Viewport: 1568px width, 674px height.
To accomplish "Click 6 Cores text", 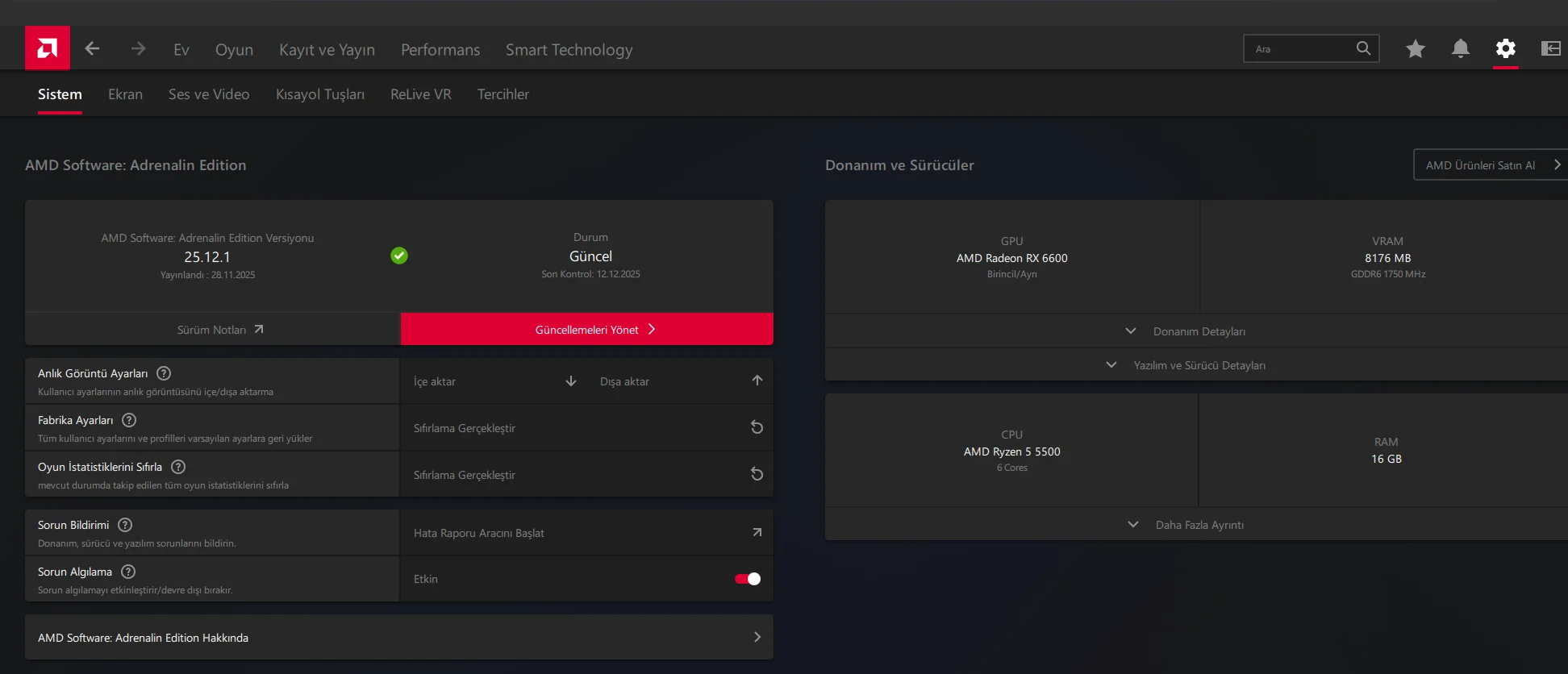I will coord(1012,468).
